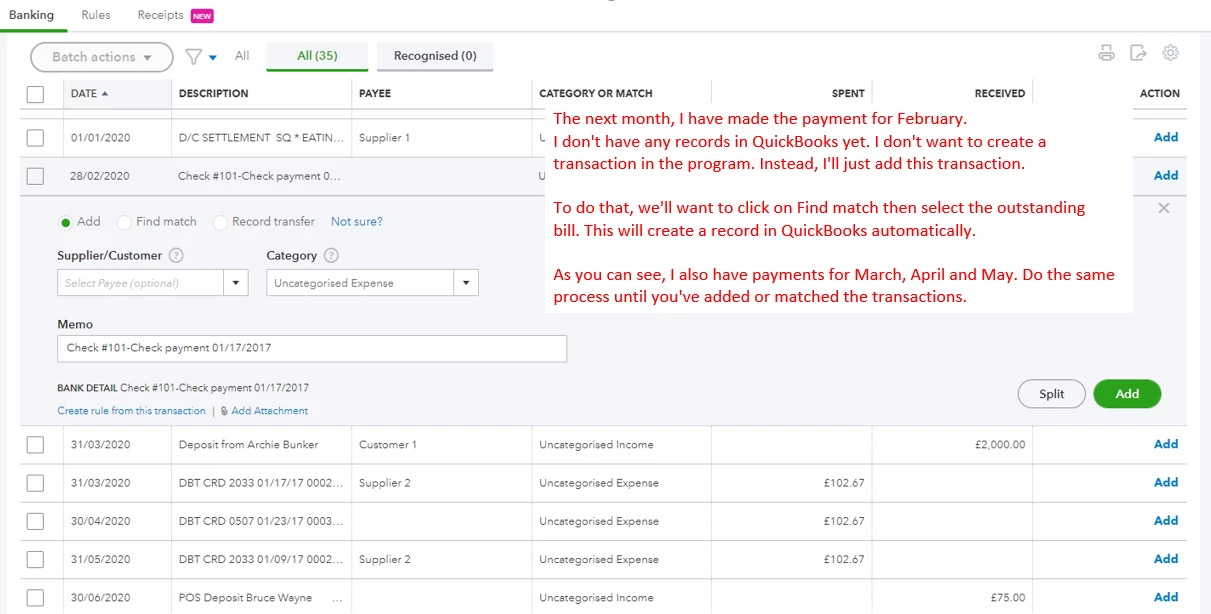Sort by the SPENT column header

(848, 93)
